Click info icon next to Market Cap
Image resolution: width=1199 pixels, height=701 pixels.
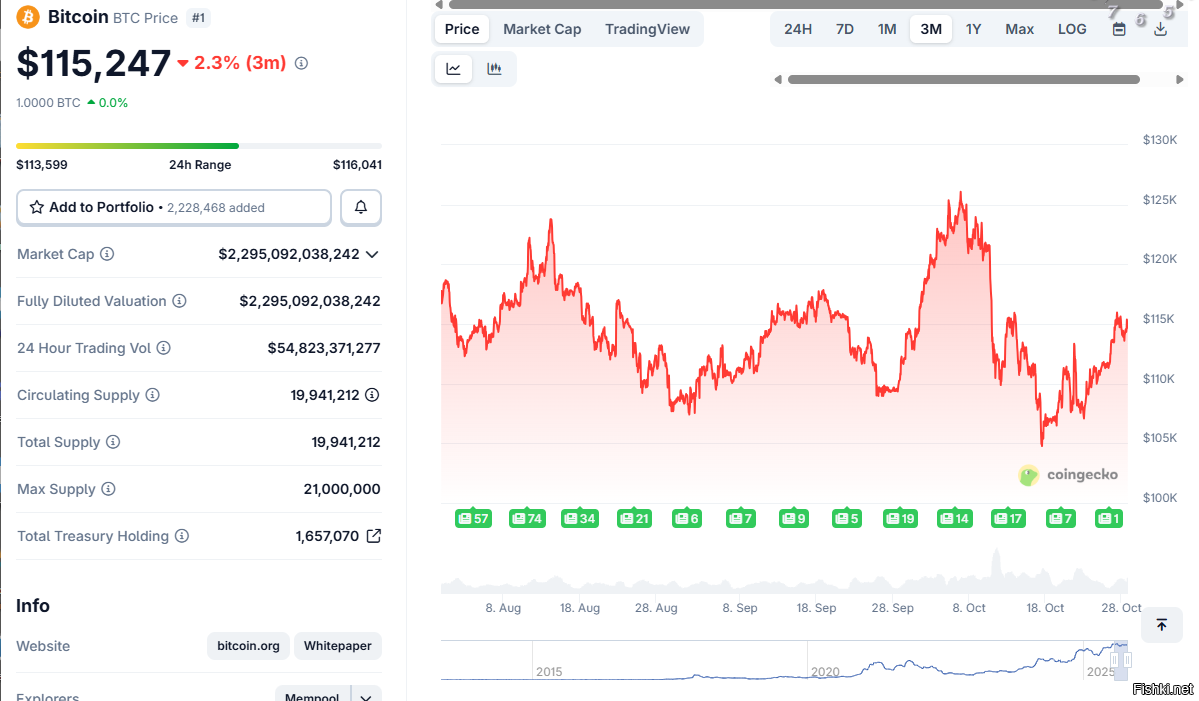(107, 254)
